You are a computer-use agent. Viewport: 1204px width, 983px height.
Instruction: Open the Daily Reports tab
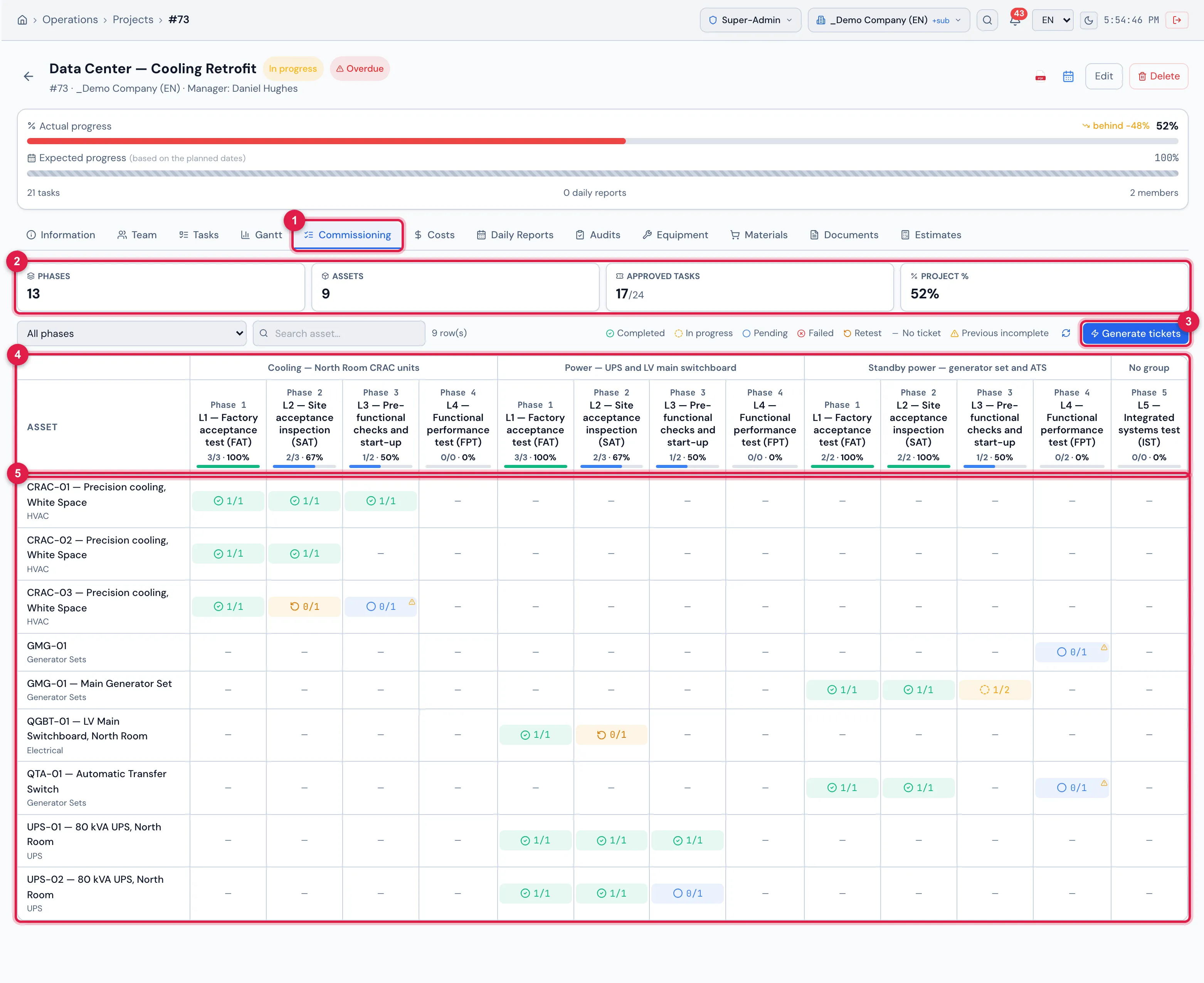tap(515, 235)
